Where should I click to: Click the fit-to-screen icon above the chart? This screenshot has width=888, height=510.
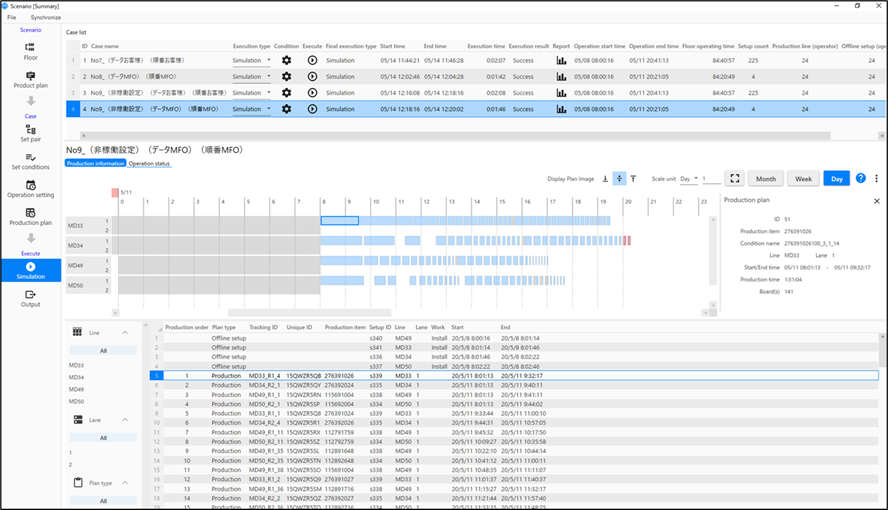coord(735,178)
